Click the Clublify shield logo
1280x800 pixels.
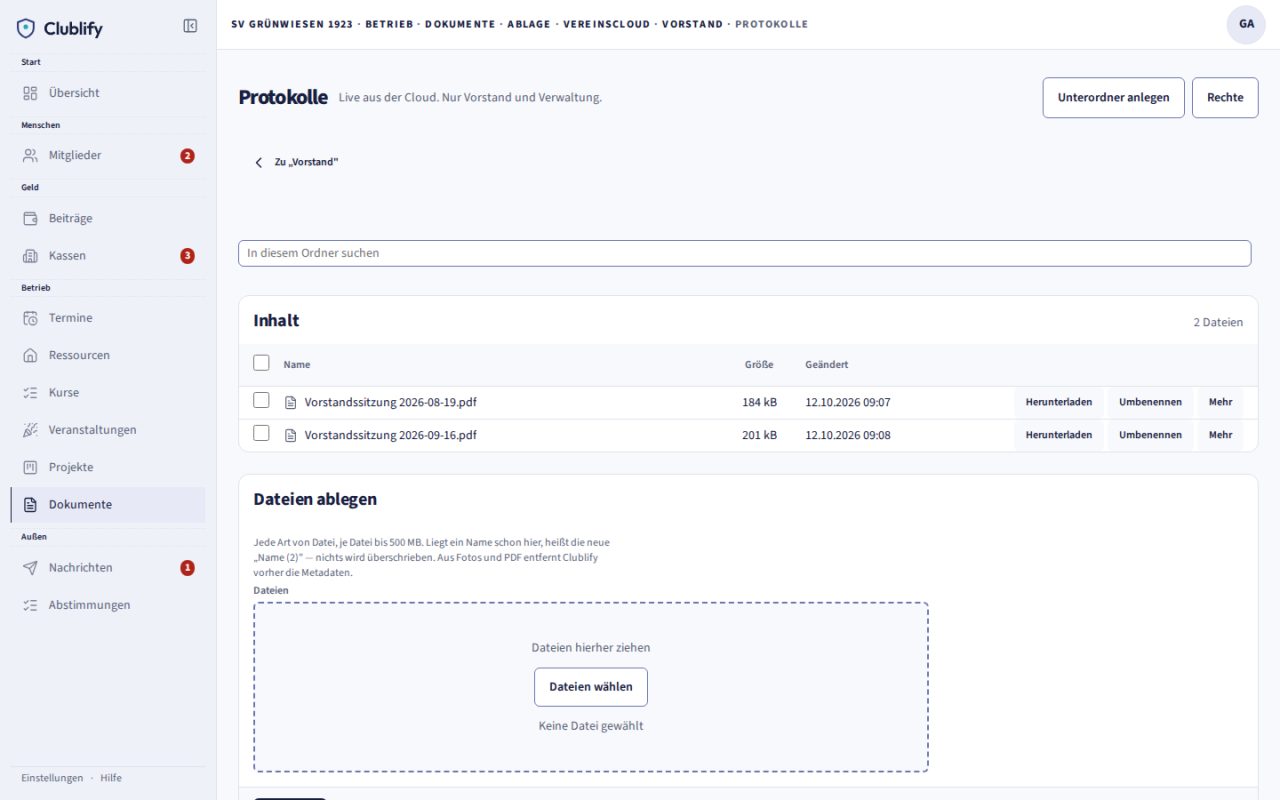tap(26, 28)
